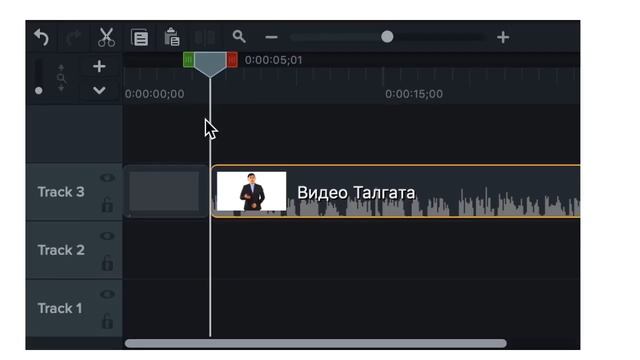
Task: Select the Track 1 label
Action: pos(60,308)
